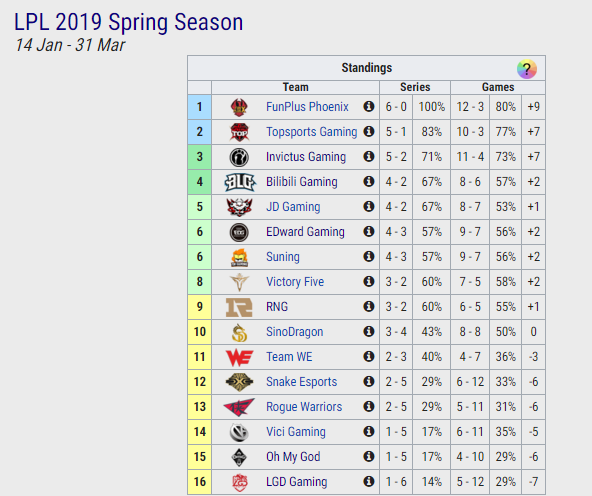The image size is (592, 496).
Task: Follow the Victory Five team link
Action: [x=295, y=282]
